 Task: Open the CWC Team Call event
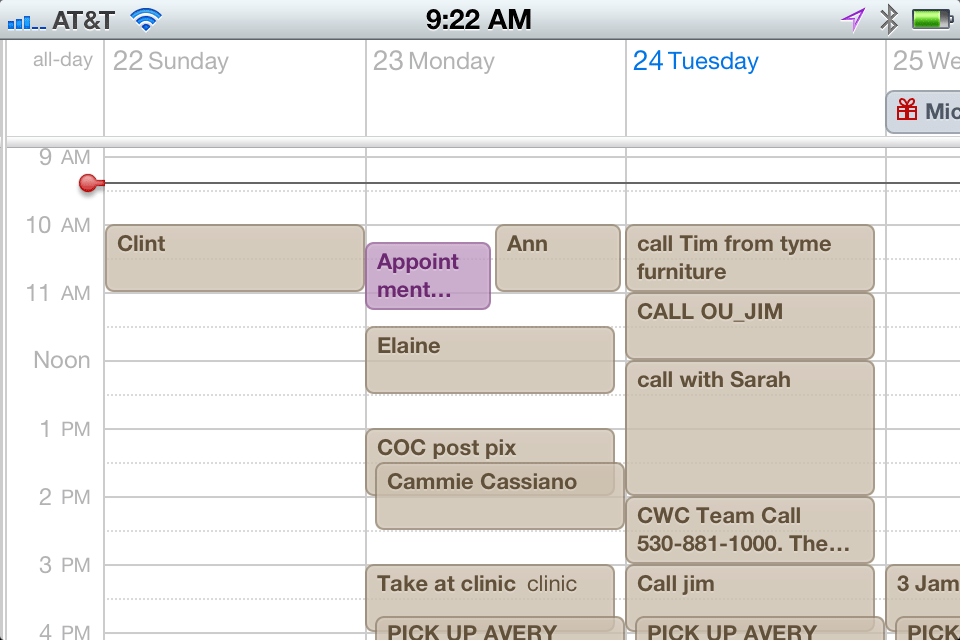pyautogui.click(x=750, y=530)
